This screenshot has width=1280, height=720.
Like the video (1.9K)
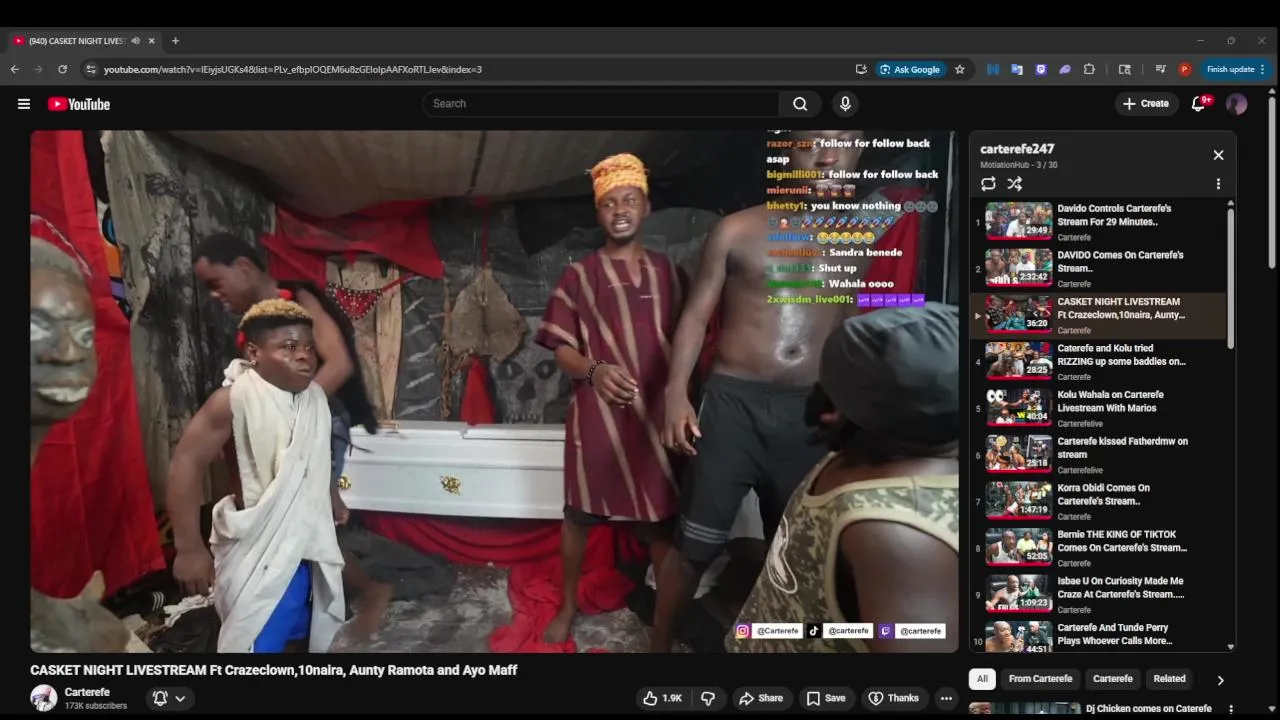663,698
